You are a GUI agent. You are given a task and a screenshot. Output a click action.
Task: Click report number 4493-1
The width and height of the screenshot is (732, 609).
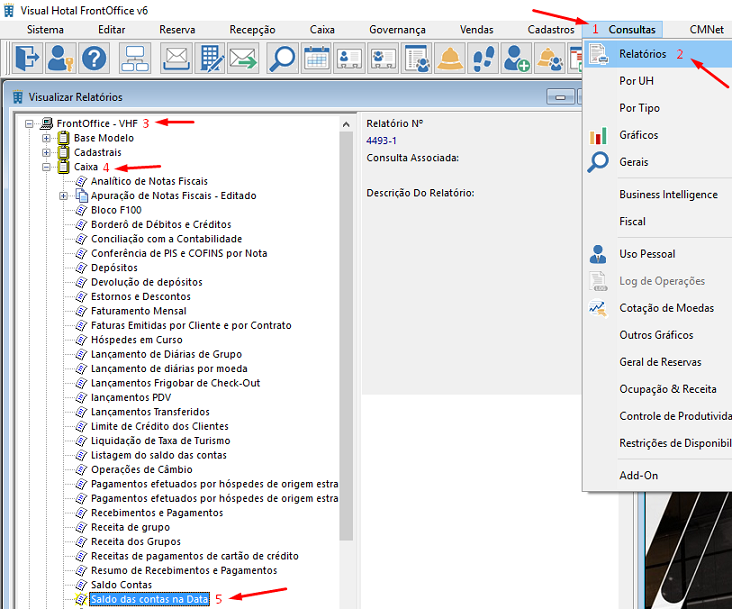381,140
